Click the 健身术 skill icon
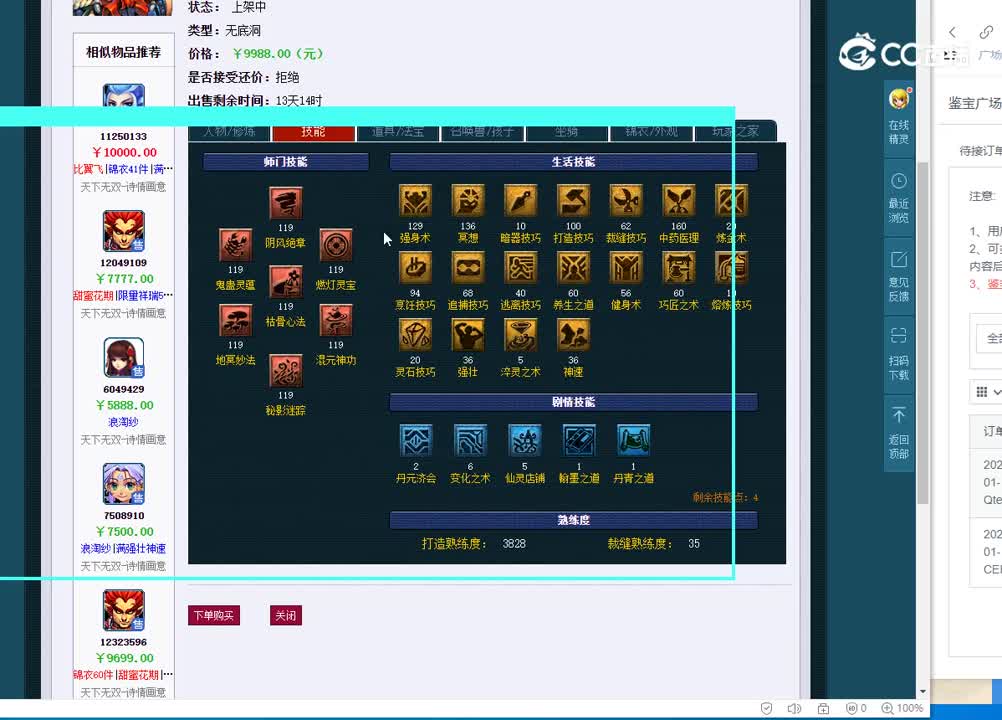 626,268
